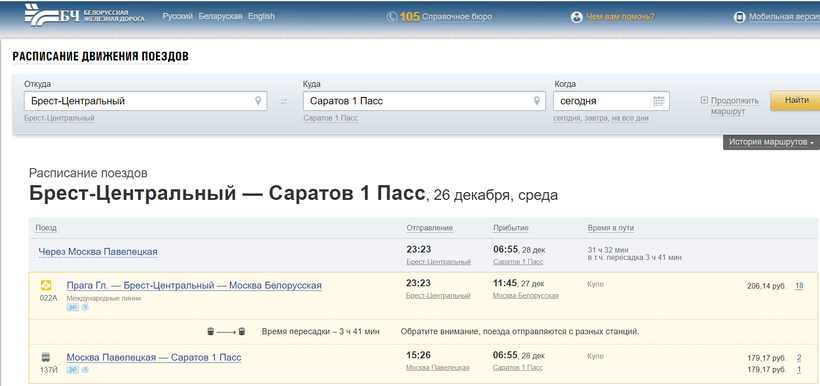Open the Чем вам помочь? help link

coord(620,17)
